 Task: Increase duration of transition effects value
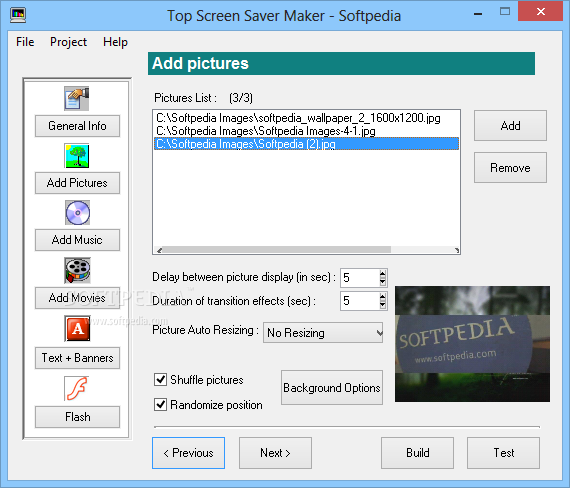point(382,297)
